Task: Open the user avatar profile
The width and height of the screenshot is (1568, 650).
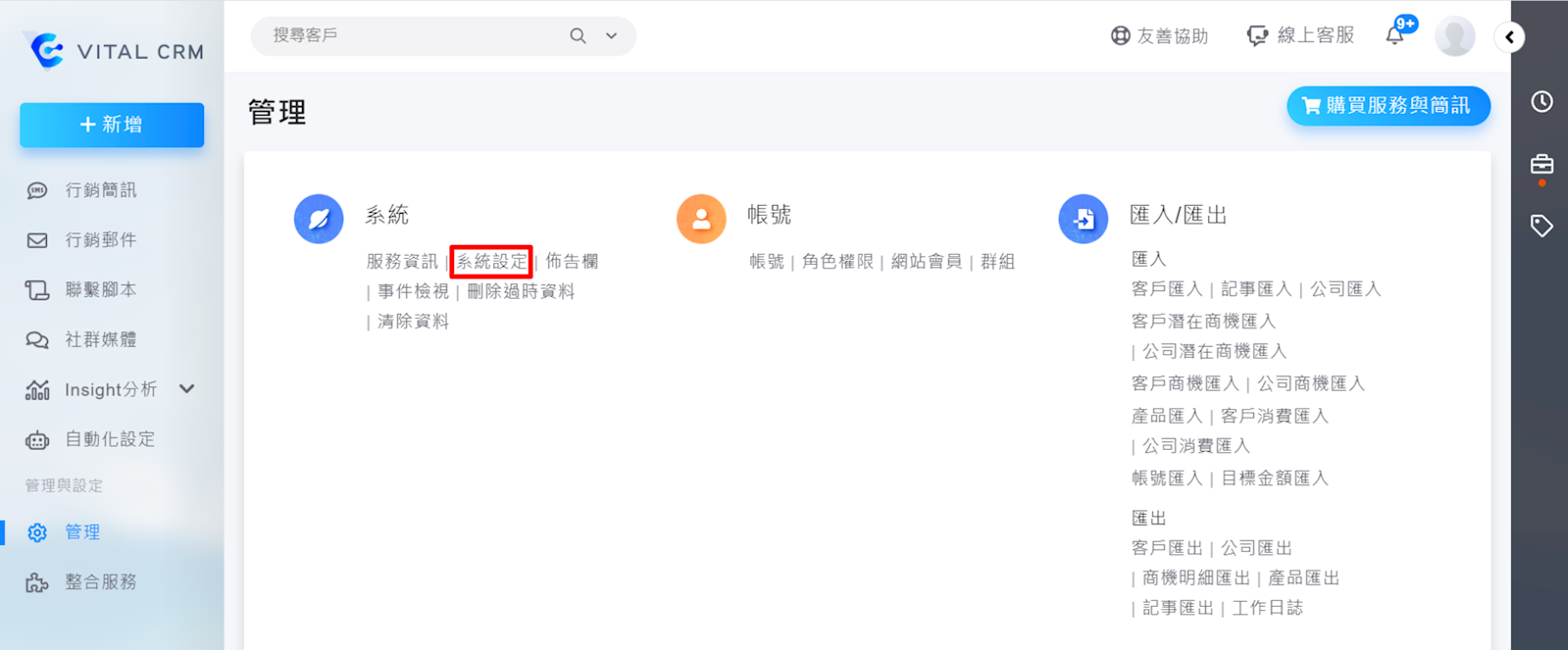Action: pos(1454,36)
